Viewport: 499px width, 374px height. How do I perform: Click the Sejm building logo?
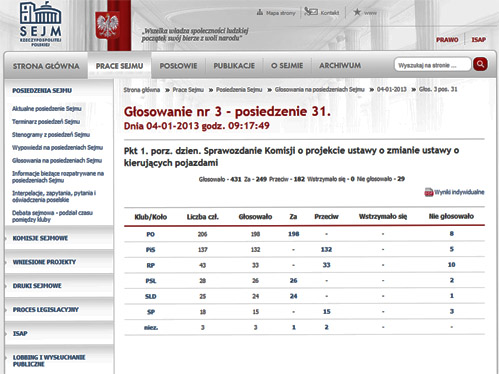pos(40,24)
